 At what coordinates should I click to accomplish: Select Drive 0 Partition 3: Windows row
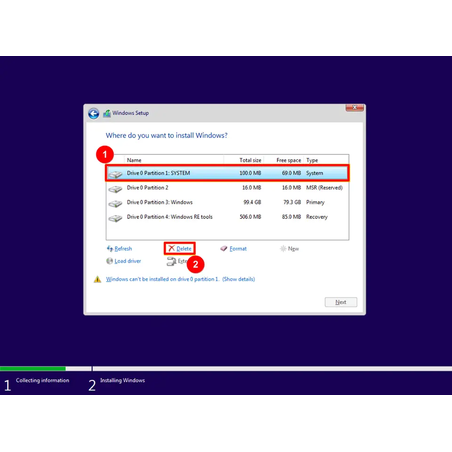point(228,202)
